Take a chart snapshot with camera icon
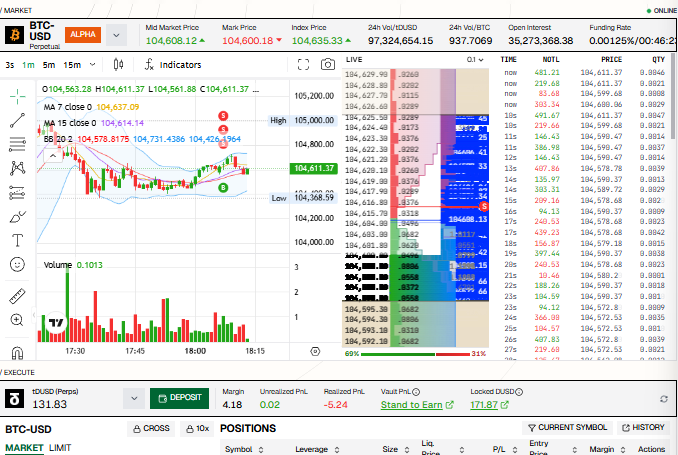Viewport: 678px width, 455px height. point(328,64)
